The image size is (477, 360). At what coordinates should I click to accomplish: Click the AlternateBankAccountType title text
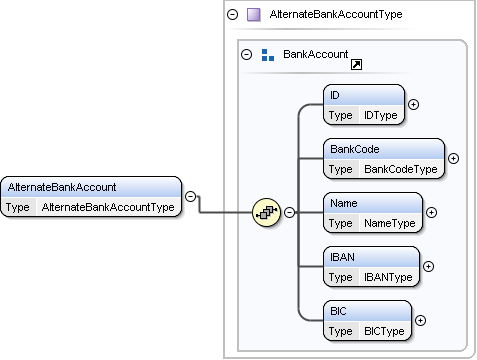(x=336, y=14)
